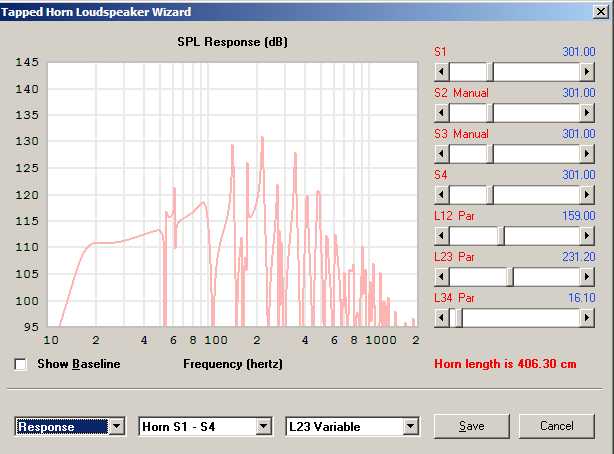
Task: Click the S3 Manual slider thumb
Action: (x=490, y=154)
